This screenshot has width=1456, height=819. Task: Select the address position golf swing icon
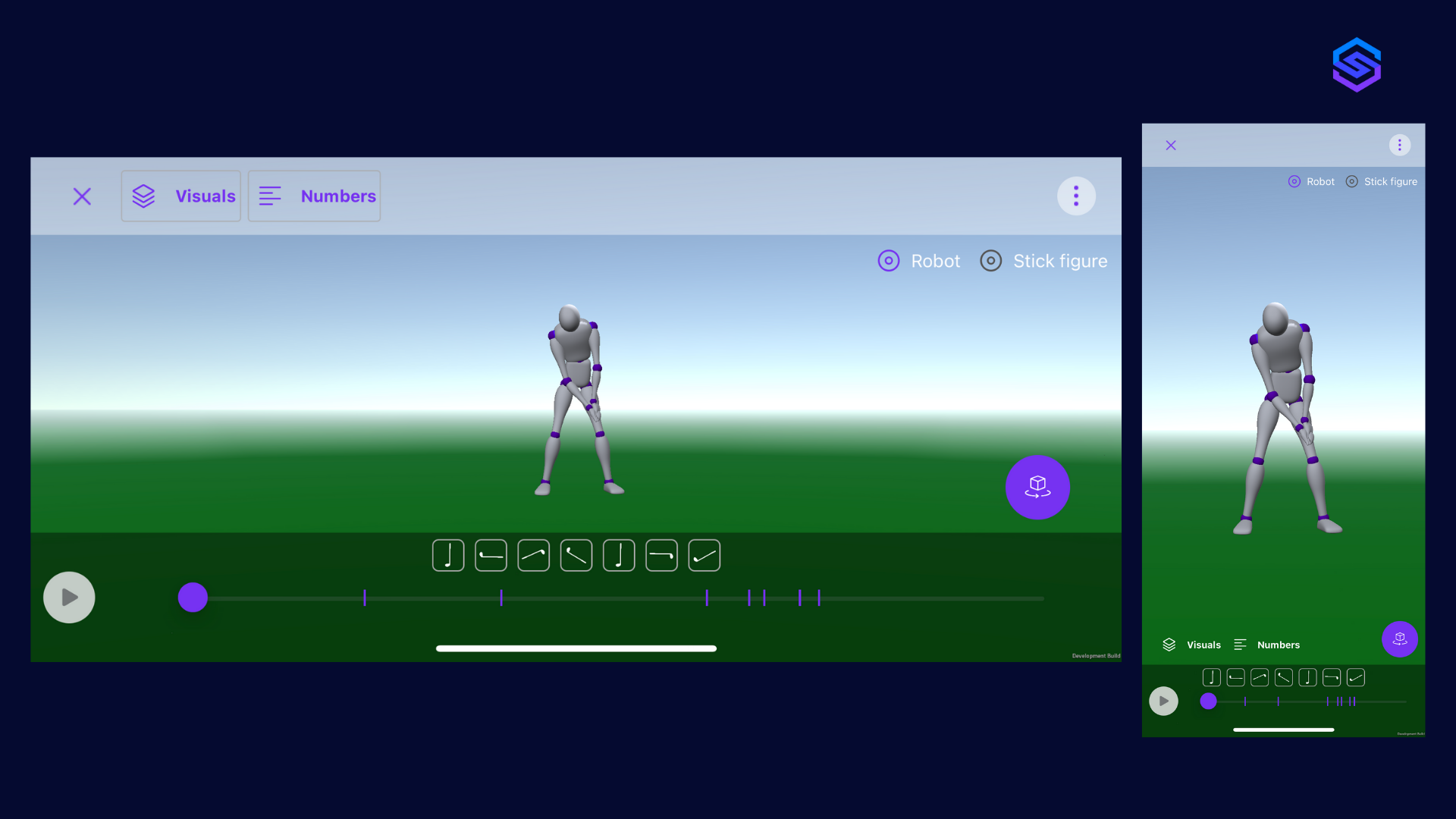[448, 555]
